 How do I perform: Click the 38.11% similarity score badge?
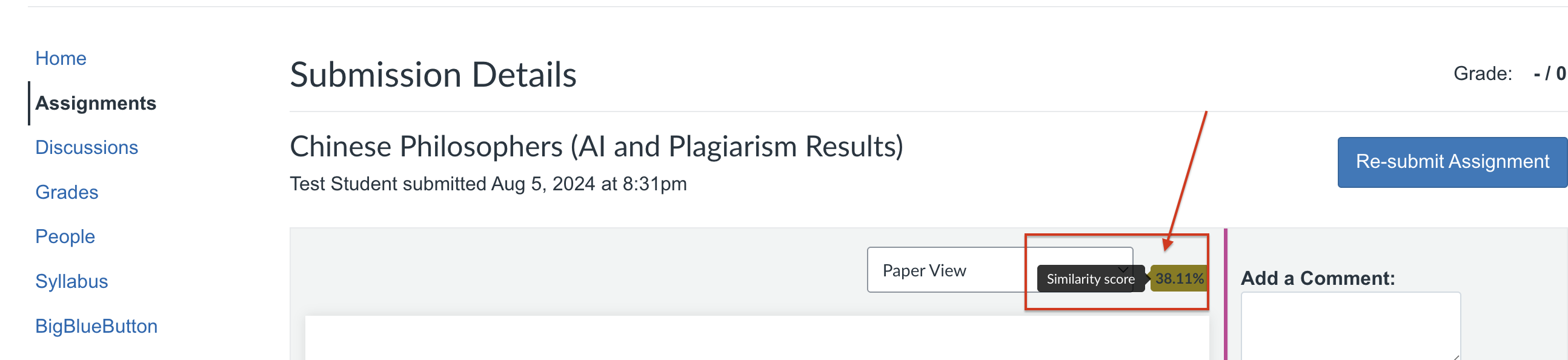click(1179, 278)
